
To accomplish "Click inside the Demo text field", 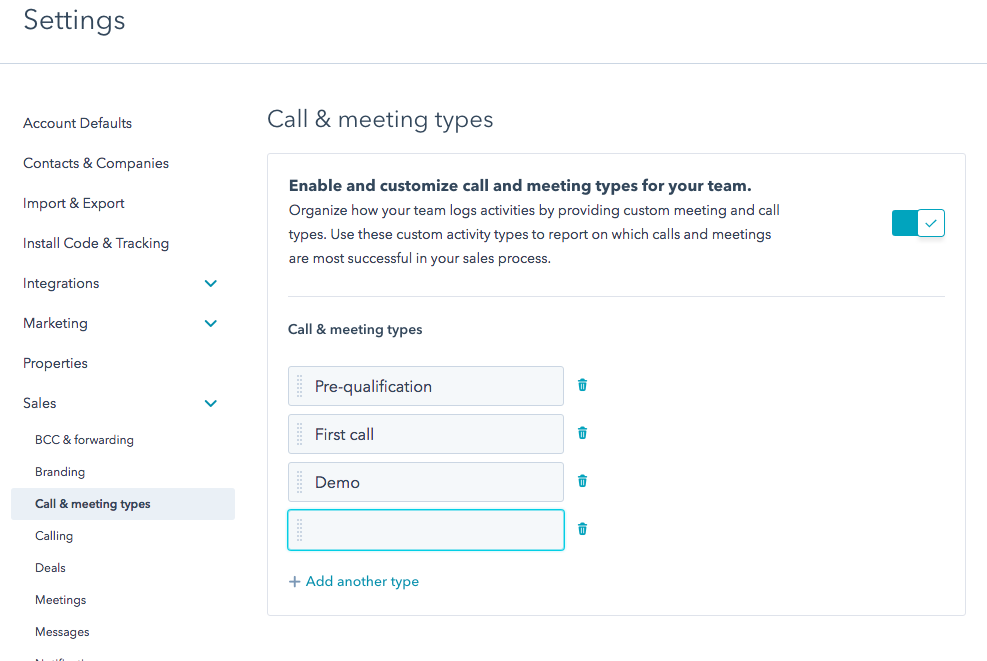I will (425, 481).
